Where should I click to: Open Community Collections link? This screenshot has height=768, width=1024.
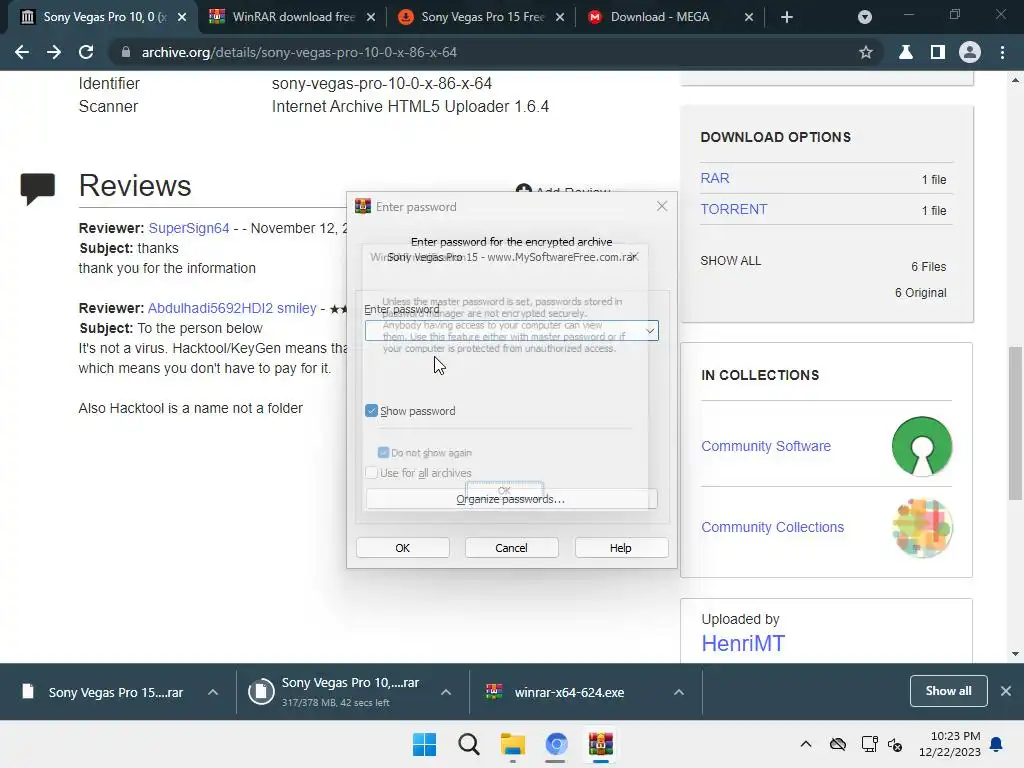point(772,527)
